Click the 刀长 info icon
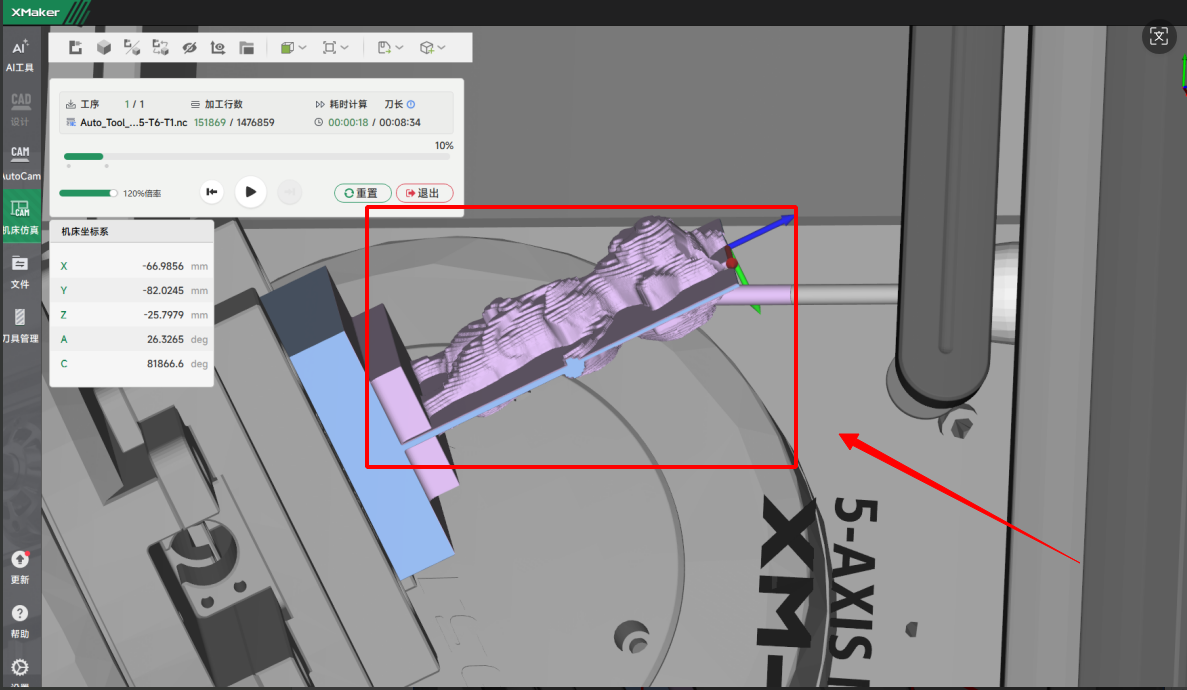This screenshot has width=1187, height=690. pyautogui.click(x=411, y=104)
